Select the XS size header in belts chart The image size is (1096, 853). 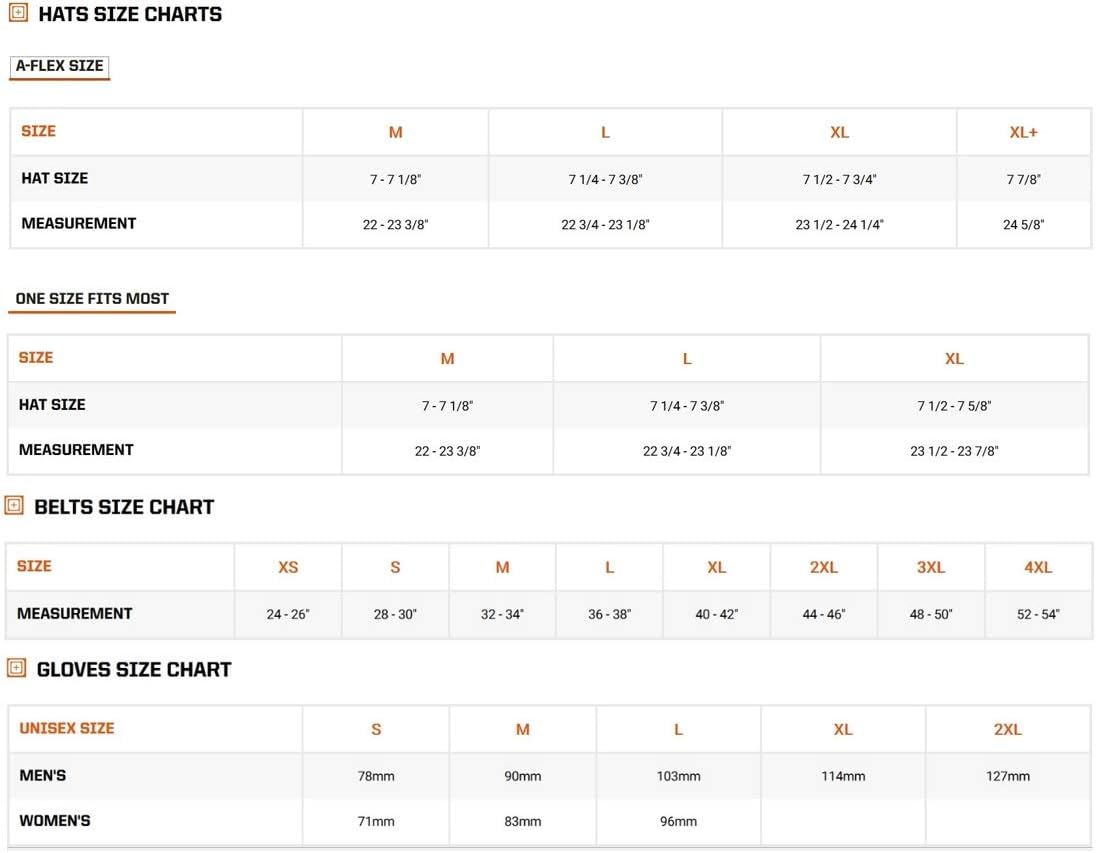(288, 567)
